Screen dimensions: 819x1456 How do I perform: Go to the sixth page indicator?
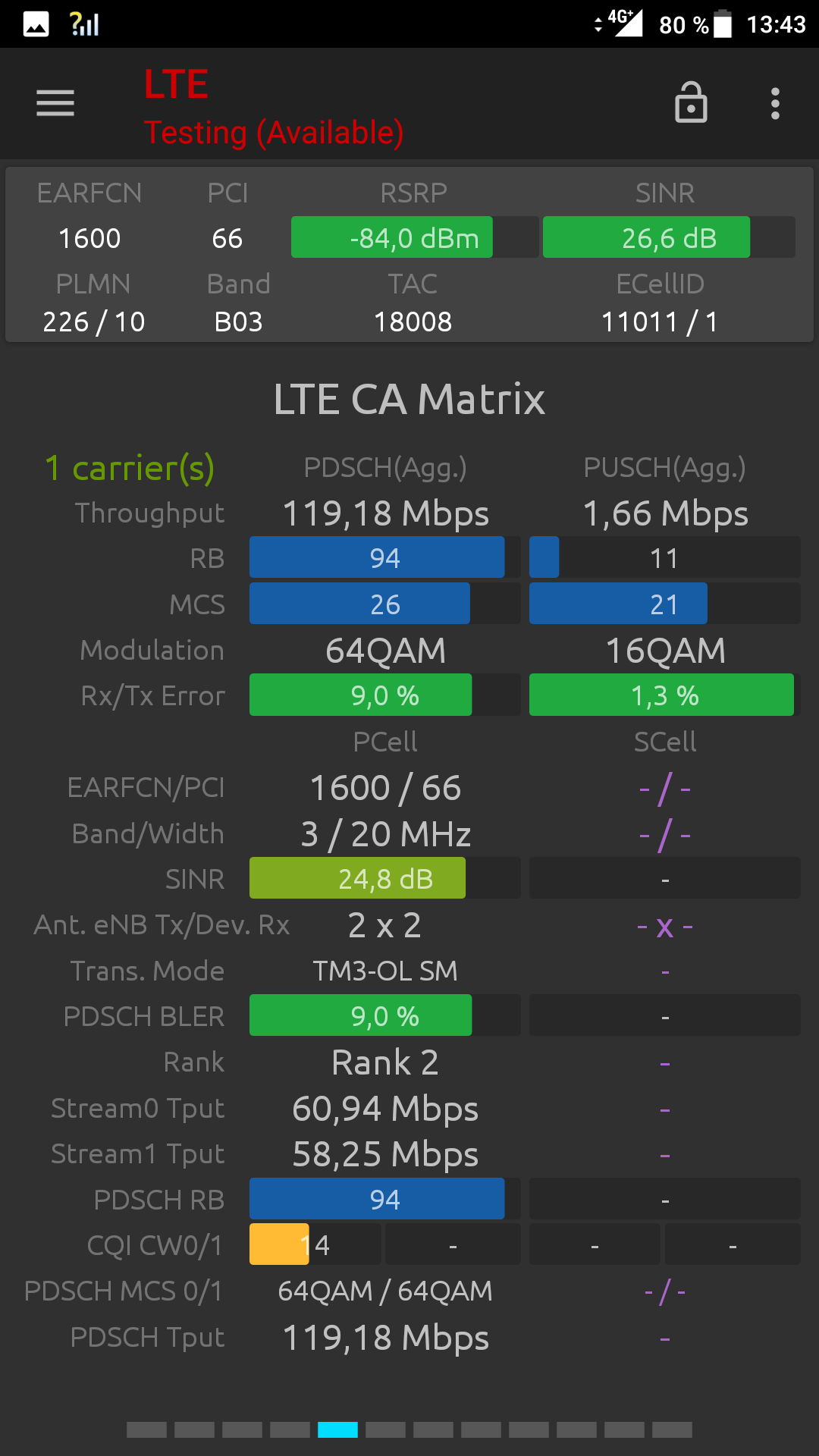point(385,1429)
